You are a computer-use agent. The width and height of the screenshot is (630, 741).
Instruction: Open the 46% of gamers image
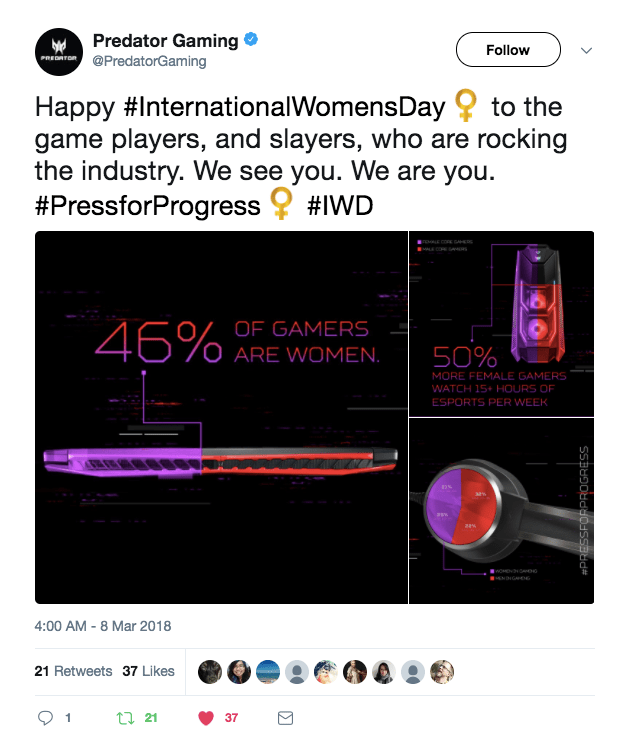point(221,417)
